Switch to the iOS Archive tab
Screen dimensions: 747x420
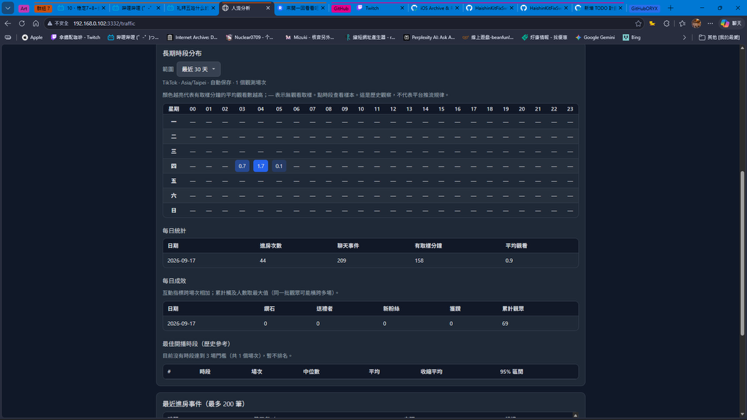point(434,8)
